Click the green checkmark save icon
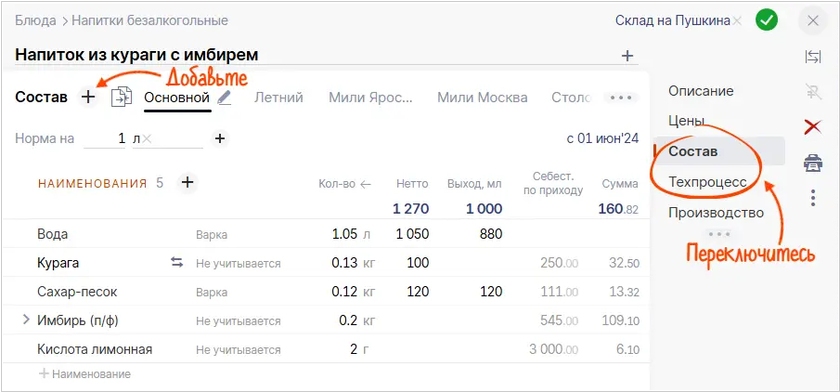 pyautogui.click(x=767, y=21)
